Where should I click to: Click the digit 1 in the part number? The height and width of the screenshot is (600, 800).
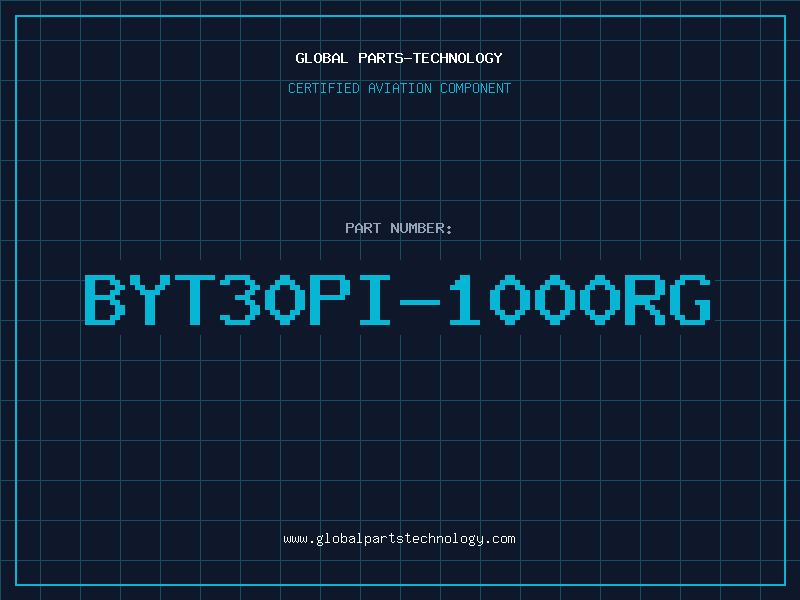coord(465,299)
